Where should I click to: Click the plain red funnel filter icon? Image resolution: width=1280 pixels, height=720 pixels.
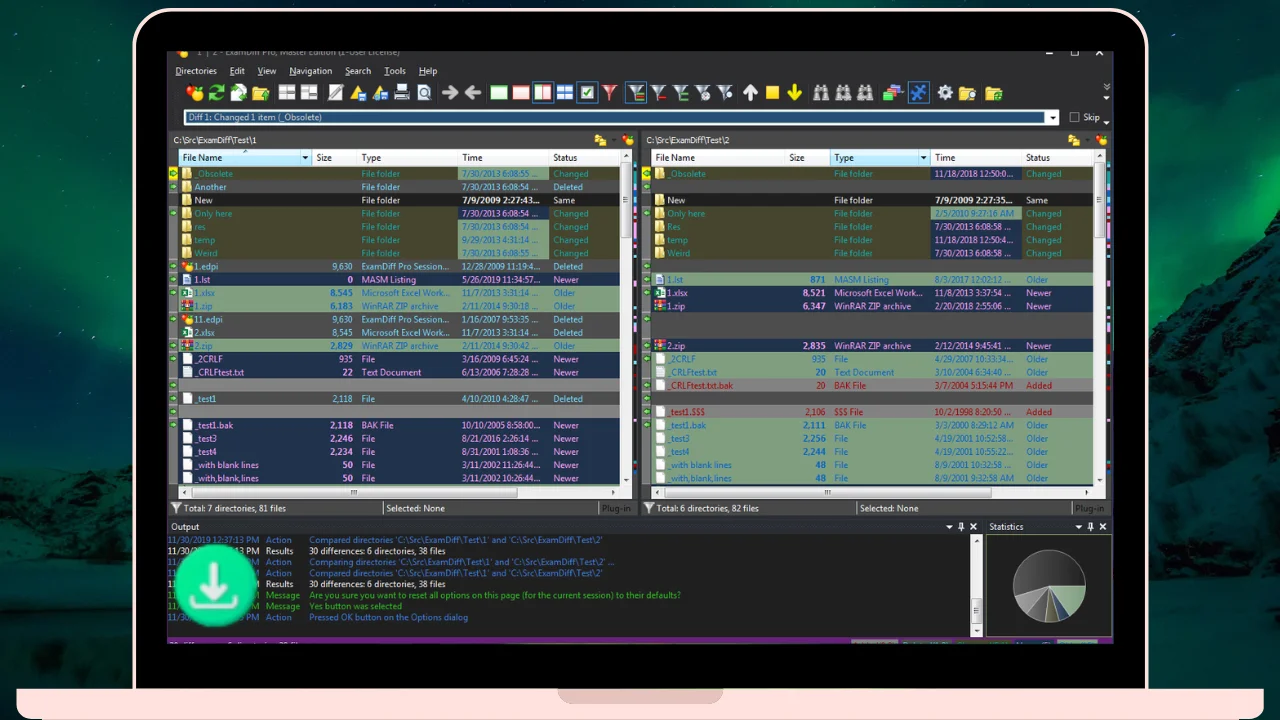pos(609,93)
